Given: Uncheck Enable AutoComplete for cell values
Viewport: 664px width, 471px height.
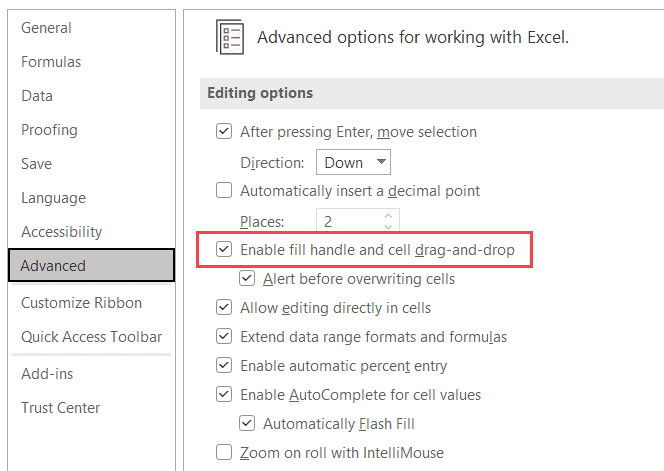Looking at the screenshot, I should 224,395.
